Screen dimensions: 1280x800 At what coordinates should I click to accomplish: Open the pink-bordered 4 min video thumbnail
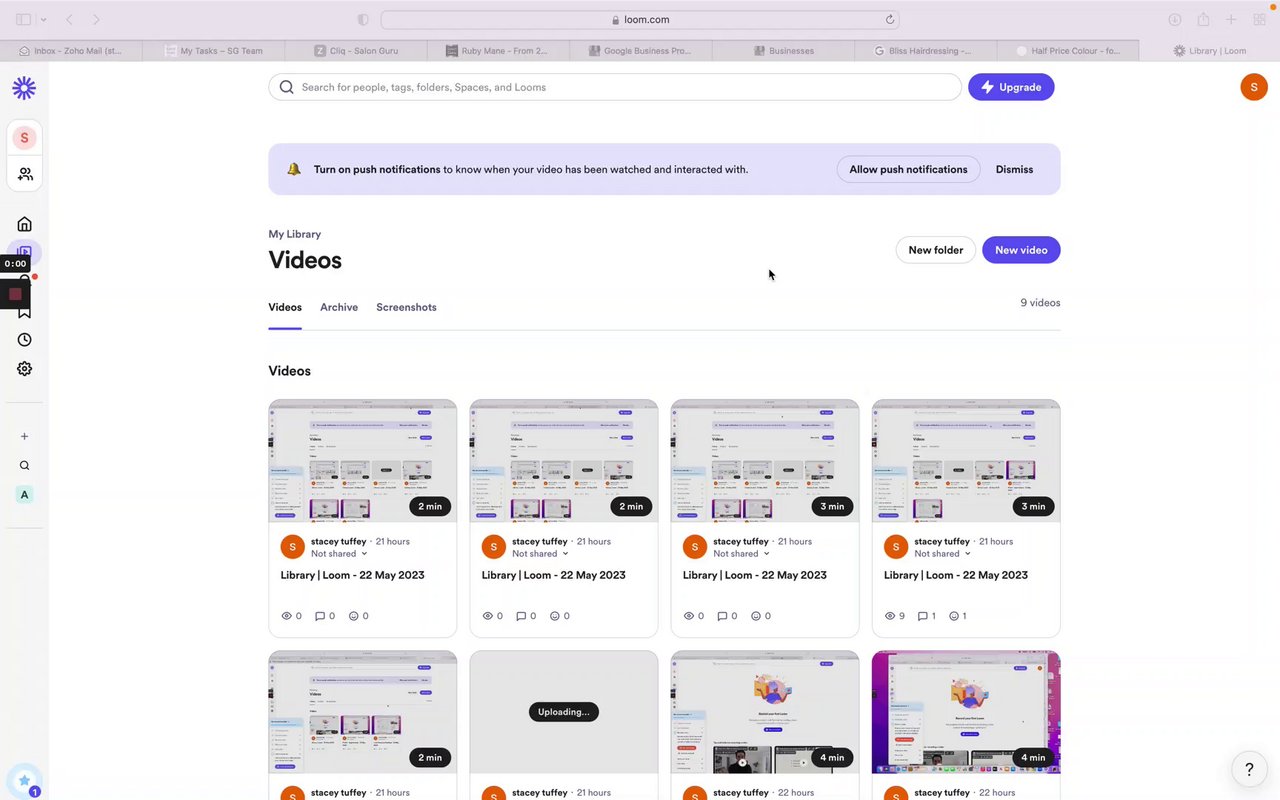coord(966,712)
